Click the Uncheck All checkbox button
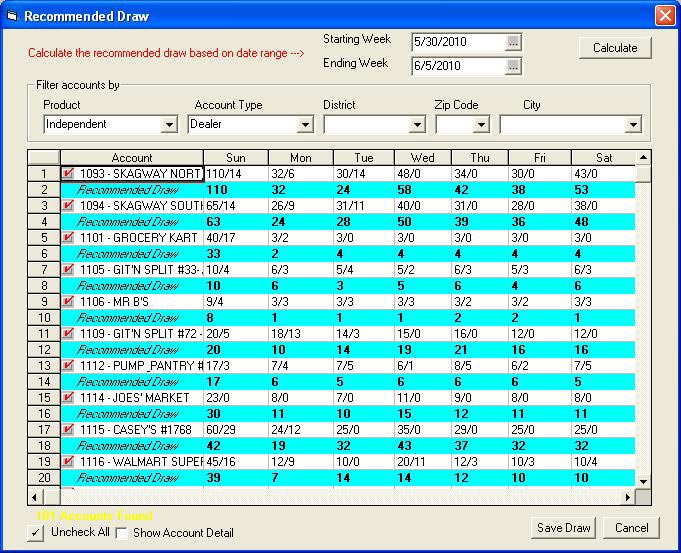 36,533
